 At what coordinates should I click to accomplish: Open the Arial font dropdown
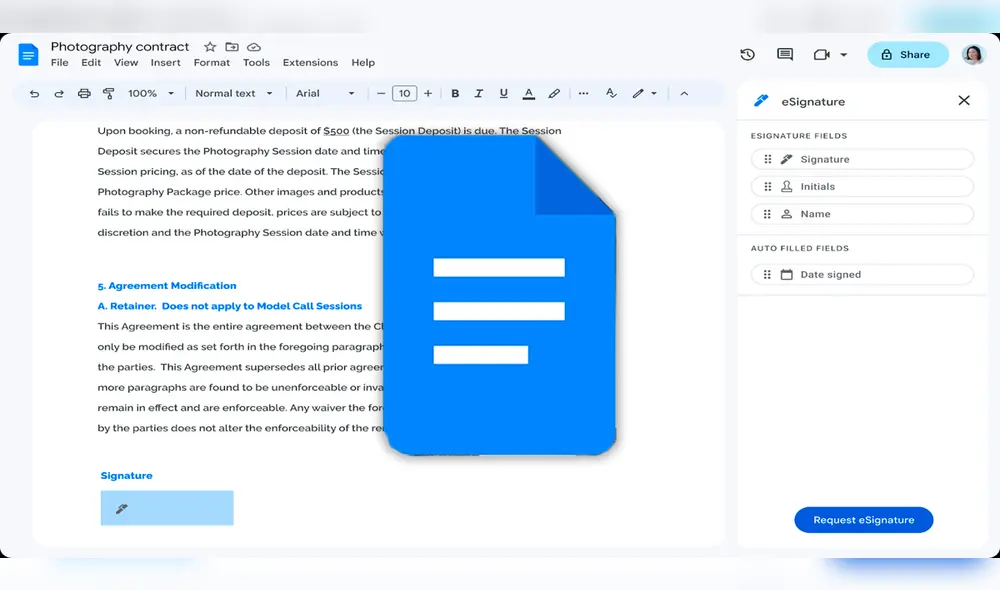[325, 93]
